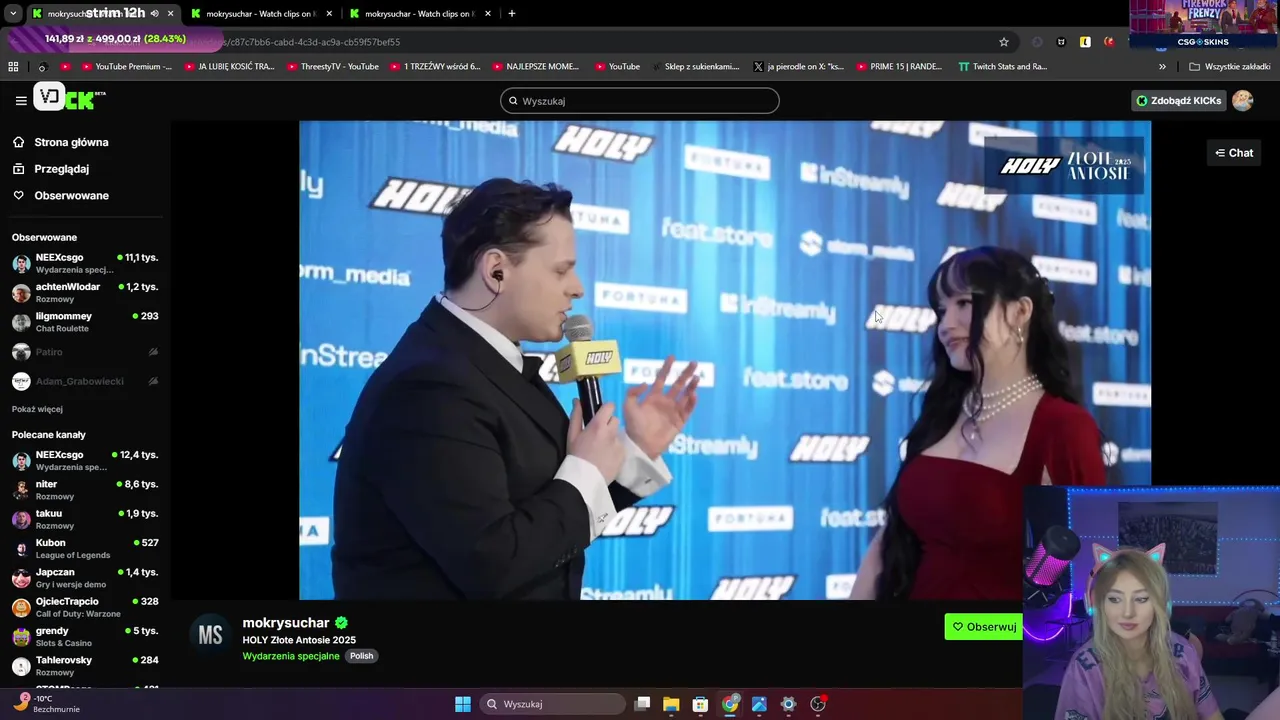This screenshot has height=720, width=1280.
Task: Open achtenWlodar channel in sidebar
Action: (x=85, y=293)
